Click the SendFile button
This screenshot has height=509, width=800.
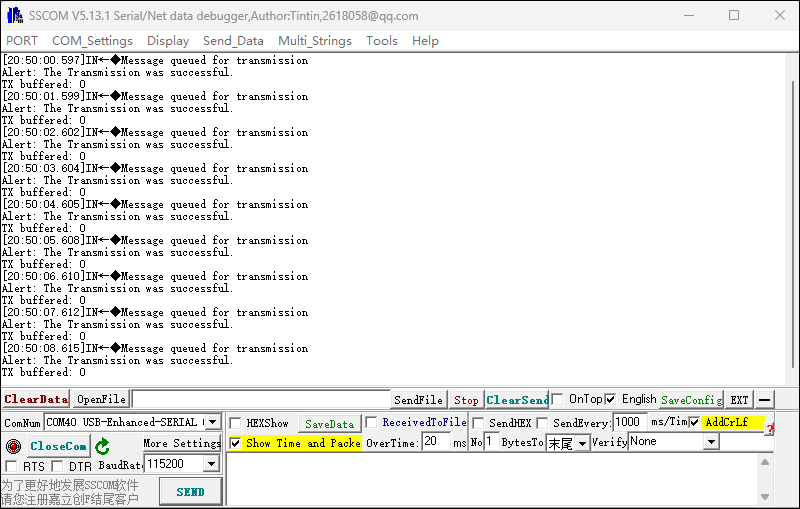pos(418,400)
